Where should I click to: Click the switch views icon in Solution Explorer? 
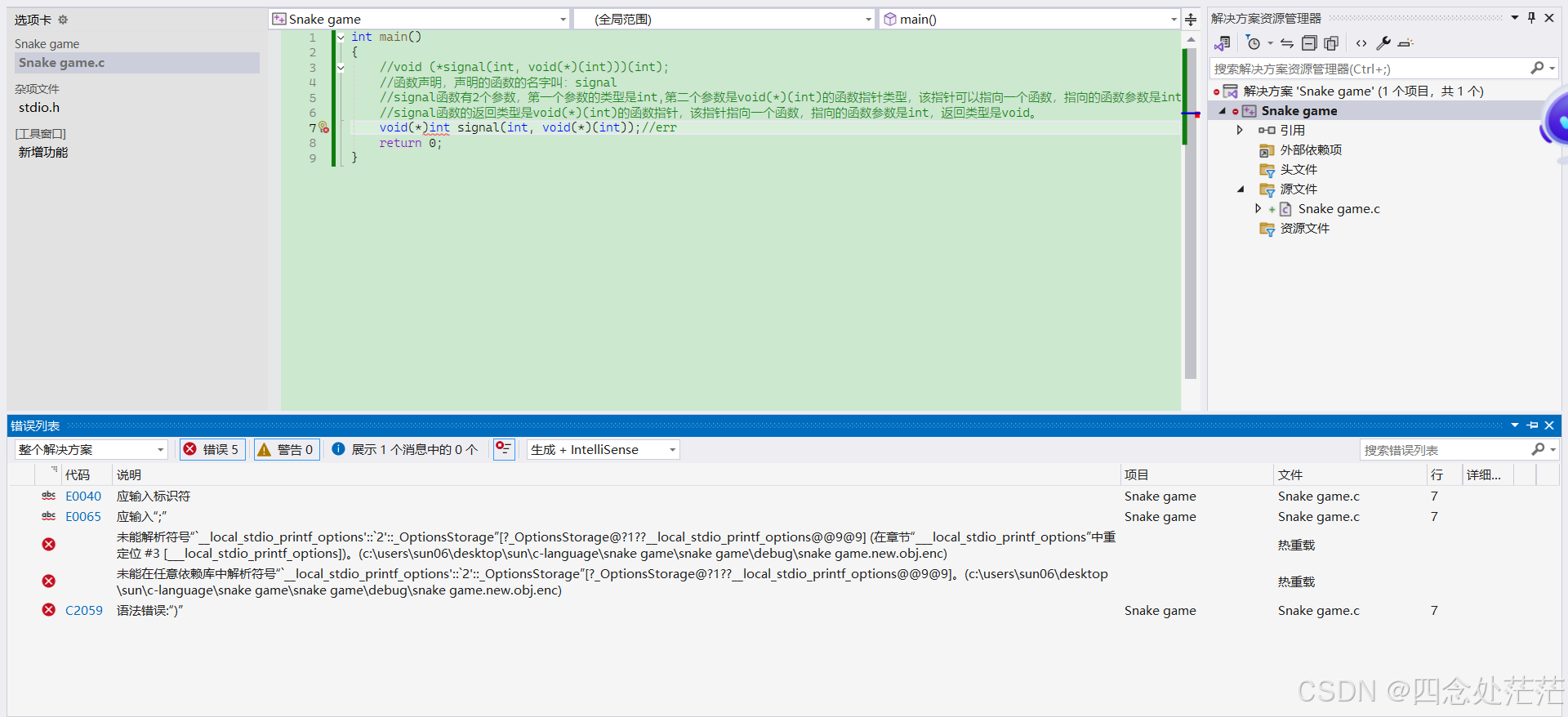1223,43
